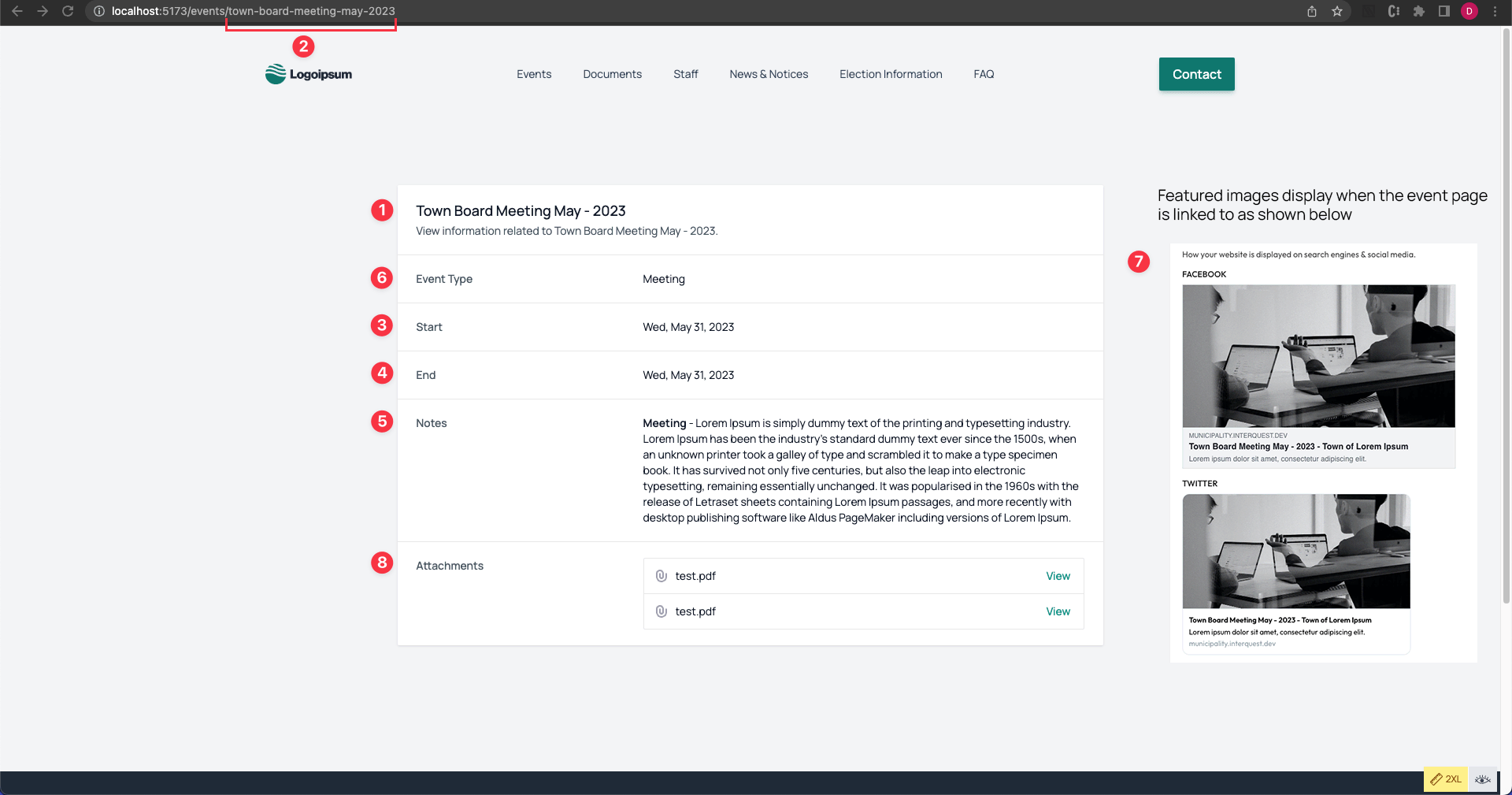The height and width of the screenshot is (795, 1512).
Task: Click the browser reload icon
Action: tap(68, 11)
